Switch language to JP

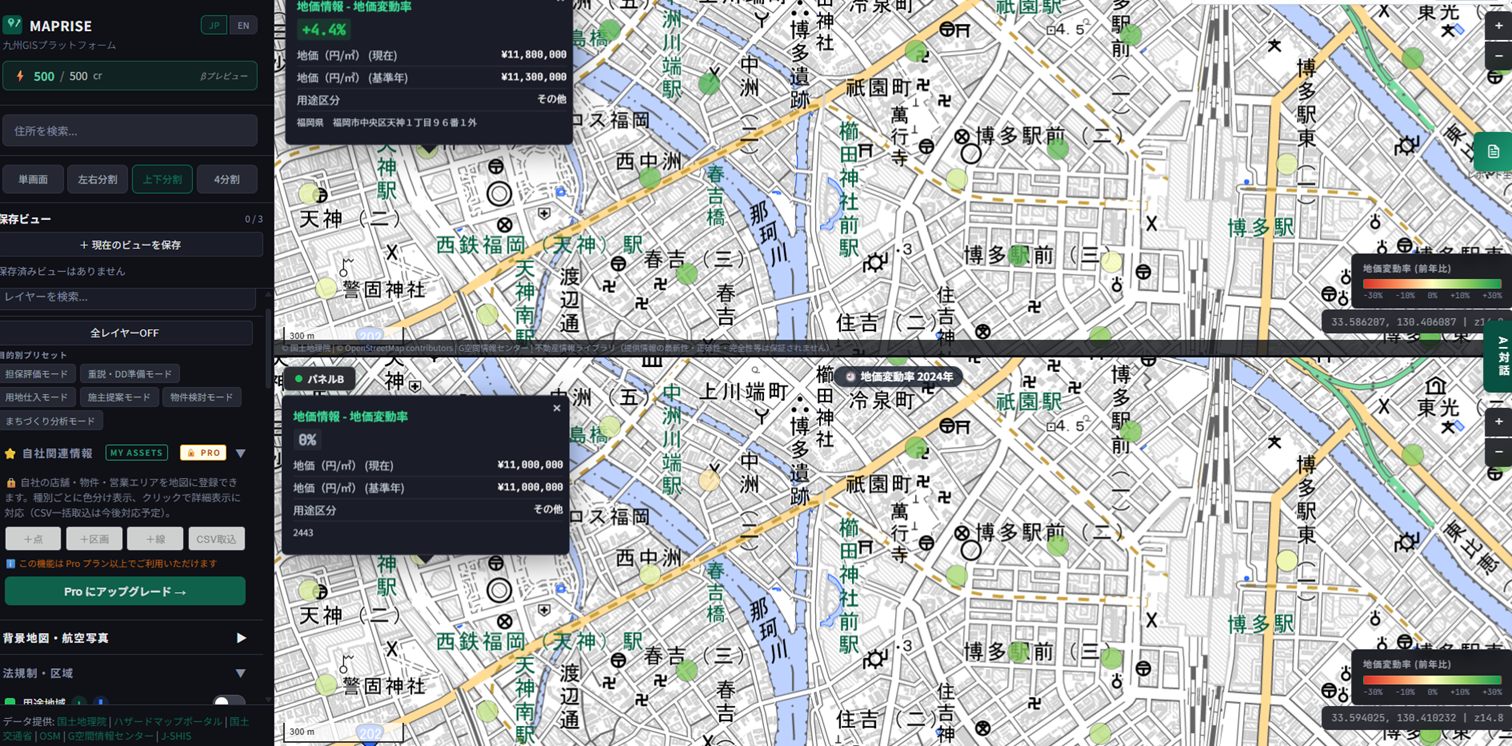(214, 25)
